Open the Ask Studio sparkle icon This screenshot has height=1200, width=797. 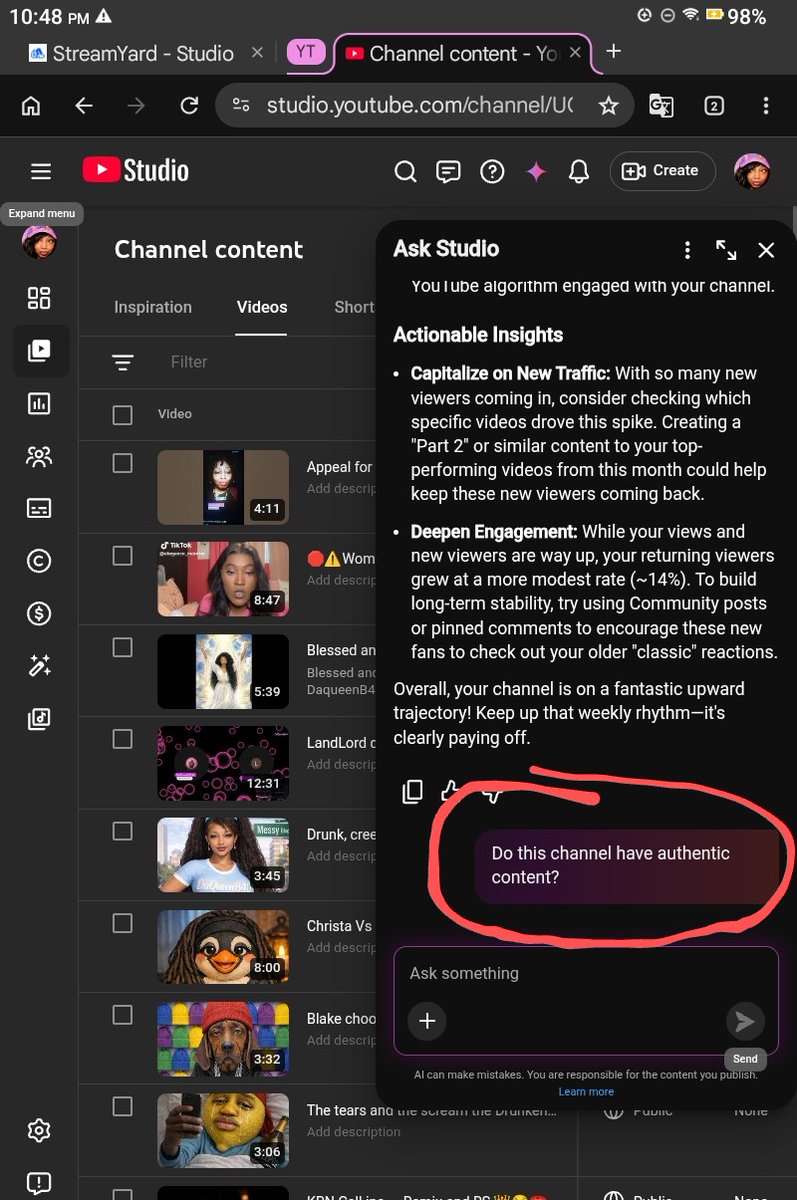pyautogui.click(x=536, y=172)
